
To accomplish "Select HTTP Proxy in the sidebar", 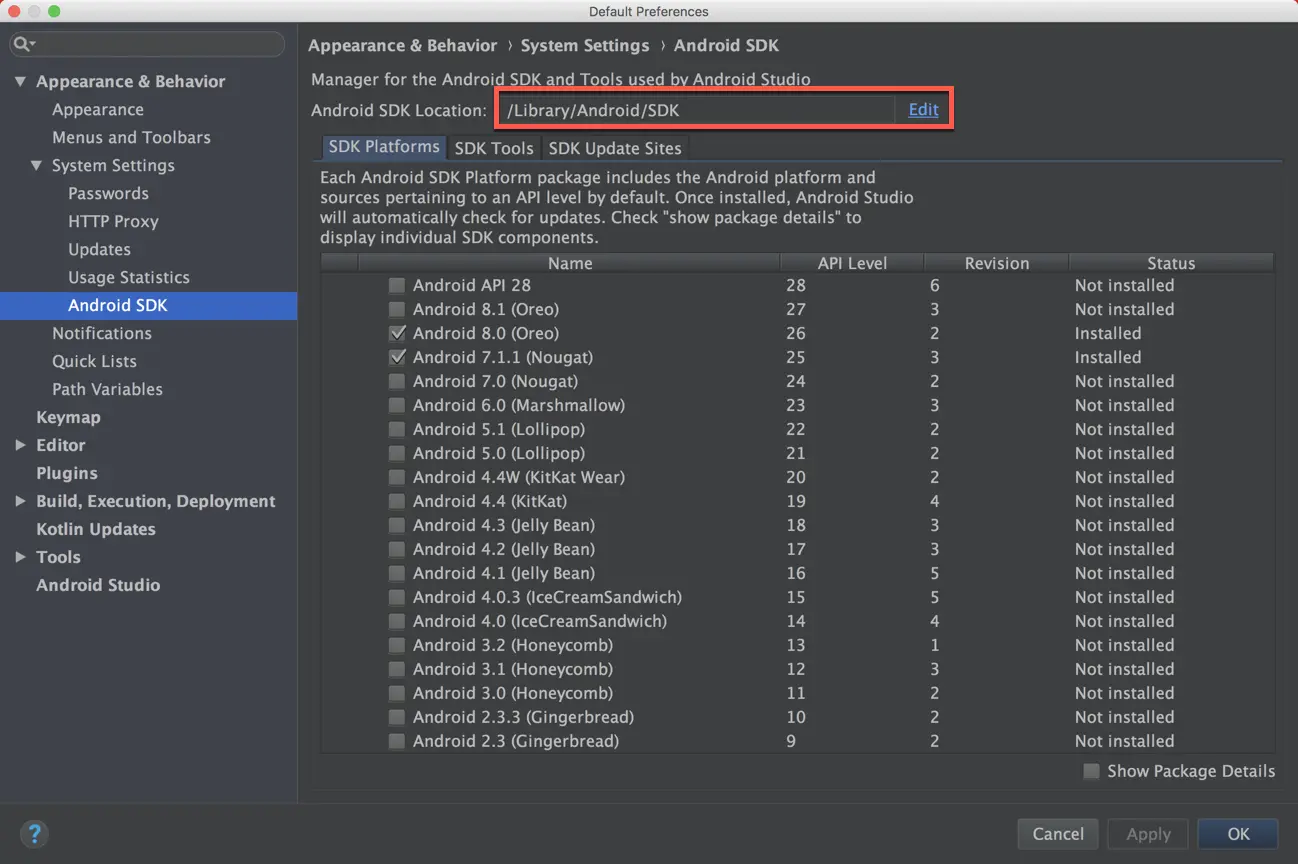I will (113, 222).
